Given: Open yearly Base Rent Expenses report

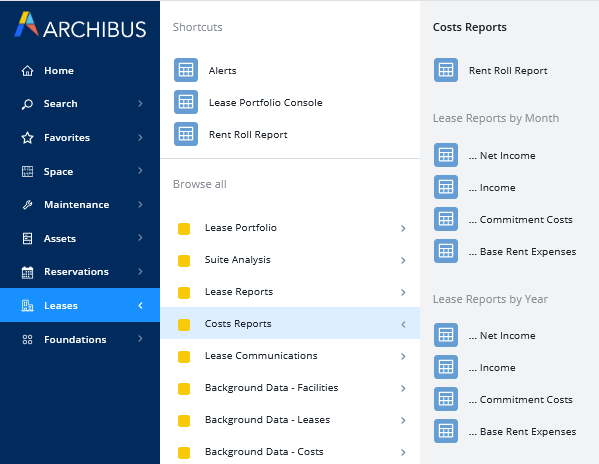Looking at the screenshot, I should point(522,432).
